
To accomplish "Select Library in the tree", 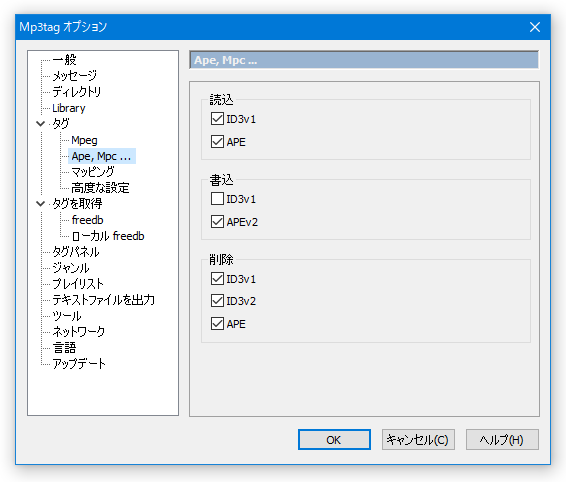I will tap(69, 108).
